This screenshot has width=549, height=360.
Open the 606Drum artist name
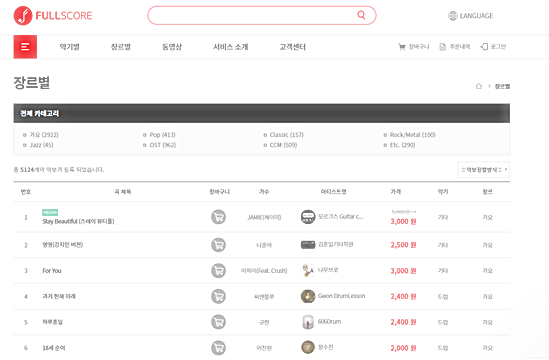[329, 321]
